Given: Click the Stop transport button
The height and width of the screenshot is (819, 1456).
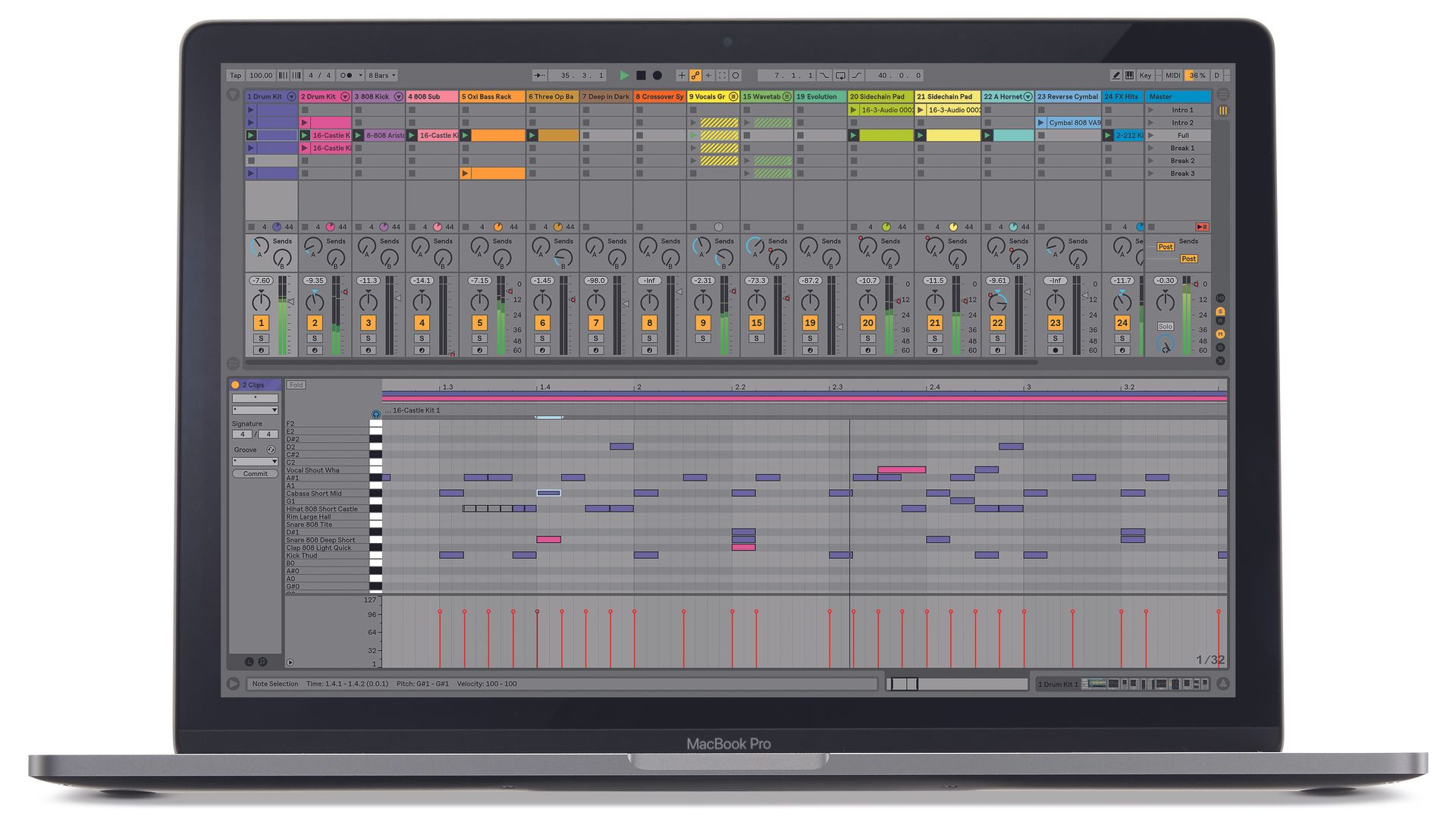Looking at the screenshot, I should (x=641, y=75).
